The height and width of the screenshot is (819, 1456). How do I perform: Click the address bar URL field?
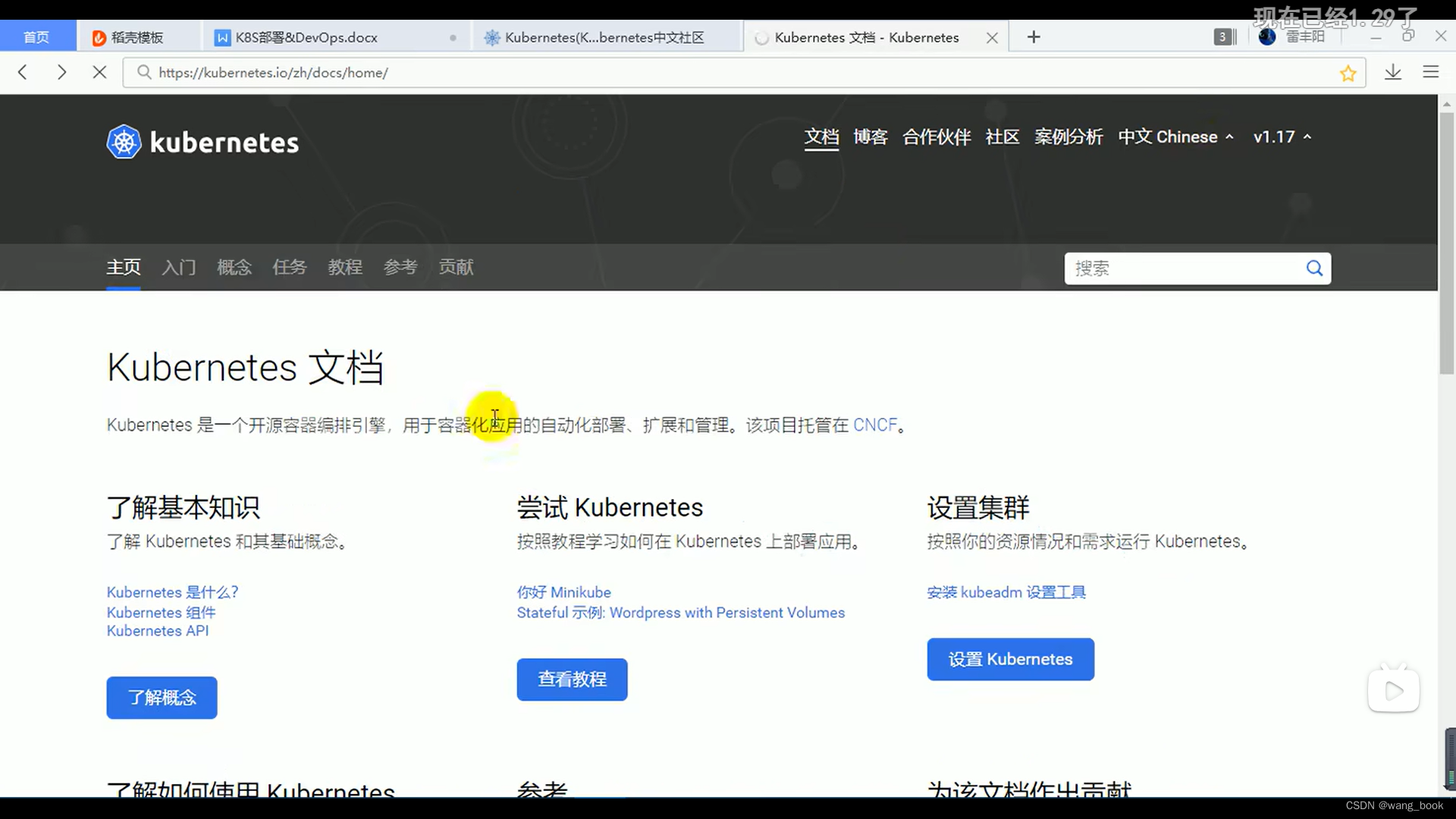(x=743, y=73)
